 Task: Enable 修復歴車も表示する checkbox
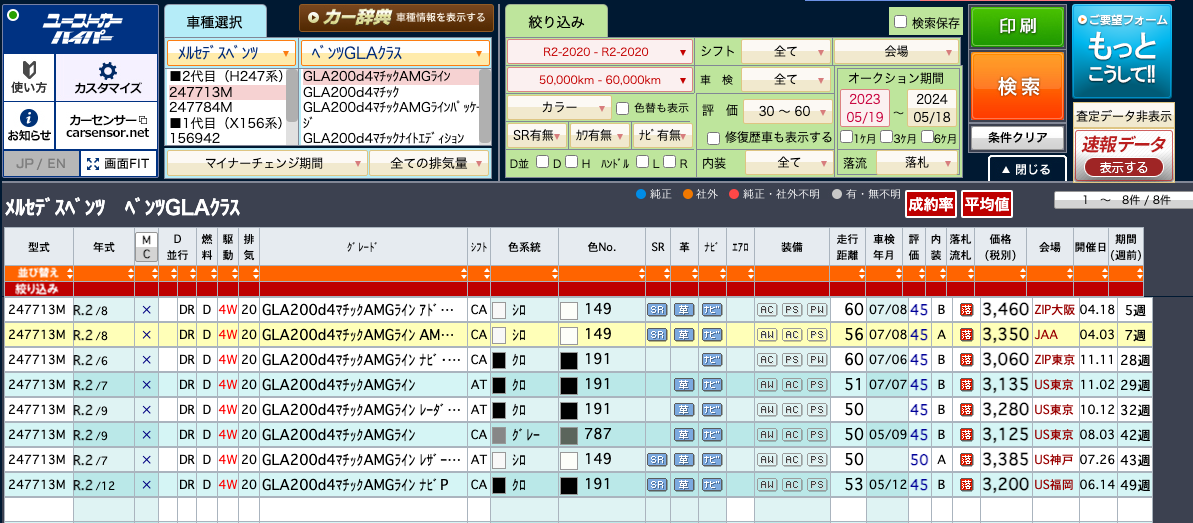pos(713,138)
